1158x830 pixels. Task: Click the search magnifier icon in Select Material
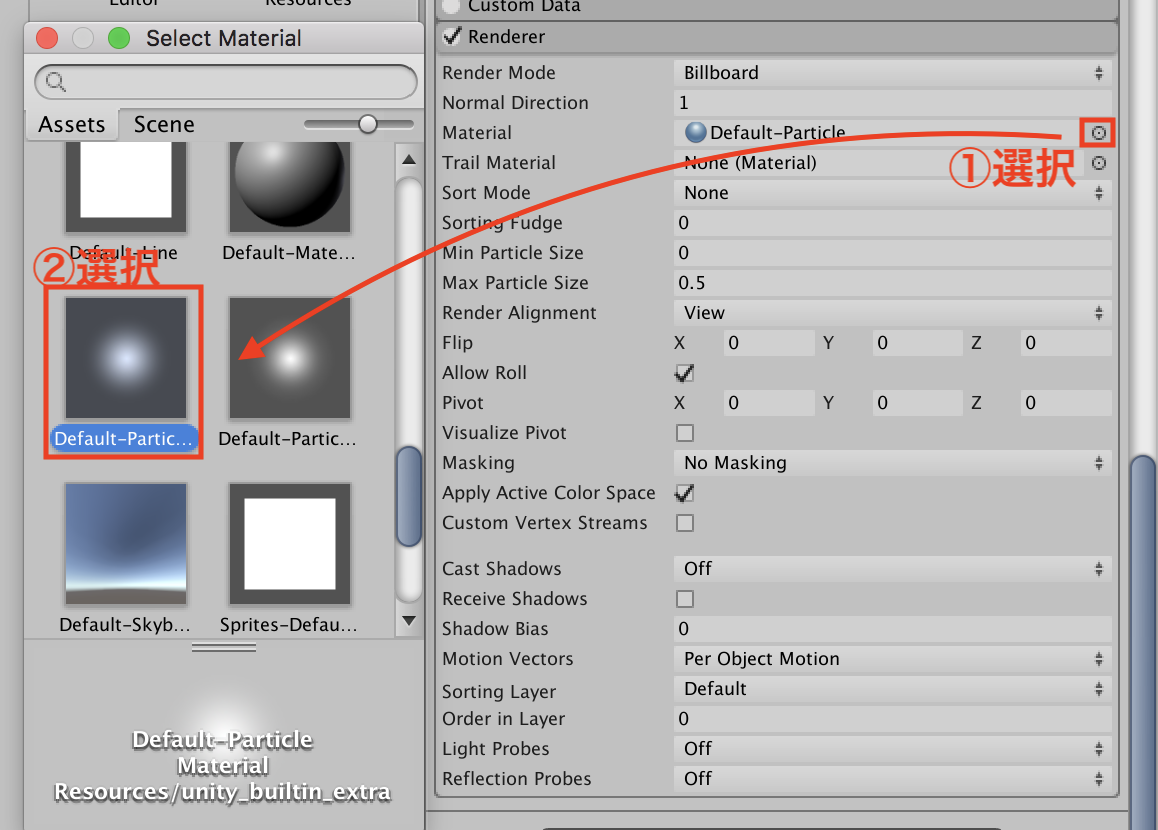tap(56, 82)
